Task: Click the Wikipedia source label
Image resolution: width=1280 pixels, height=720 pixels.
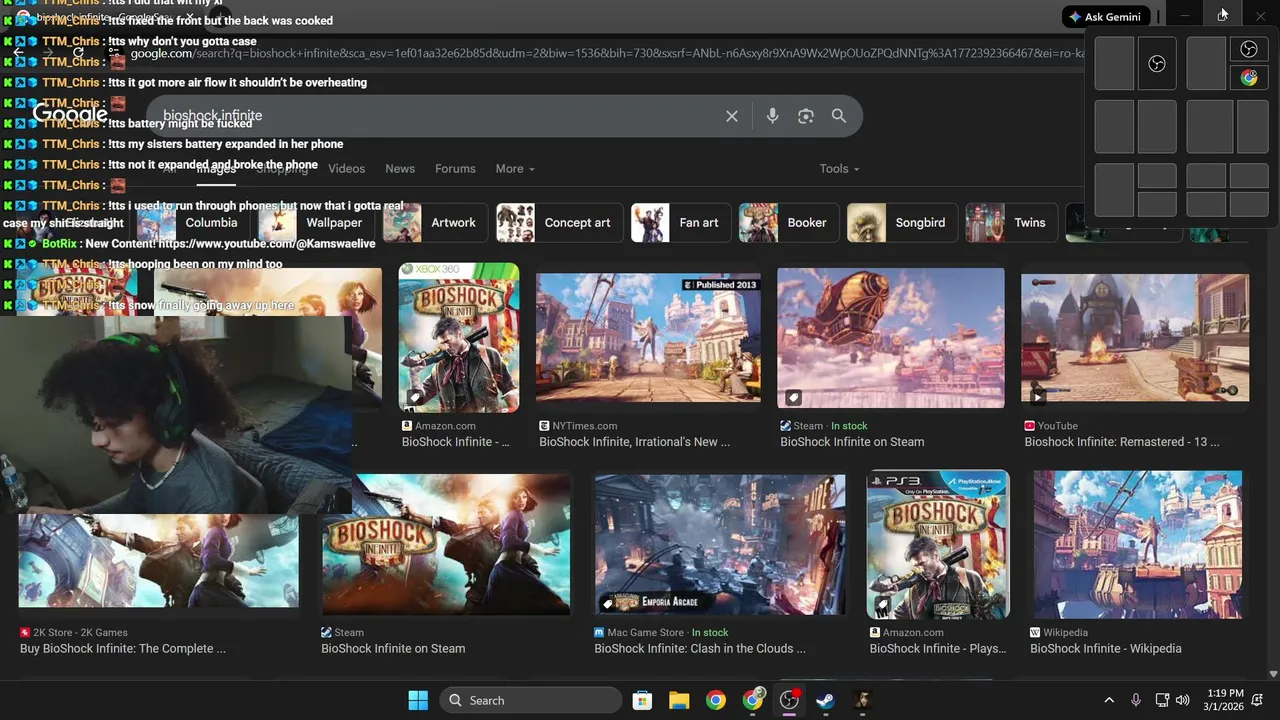Action: [1066, 633]
